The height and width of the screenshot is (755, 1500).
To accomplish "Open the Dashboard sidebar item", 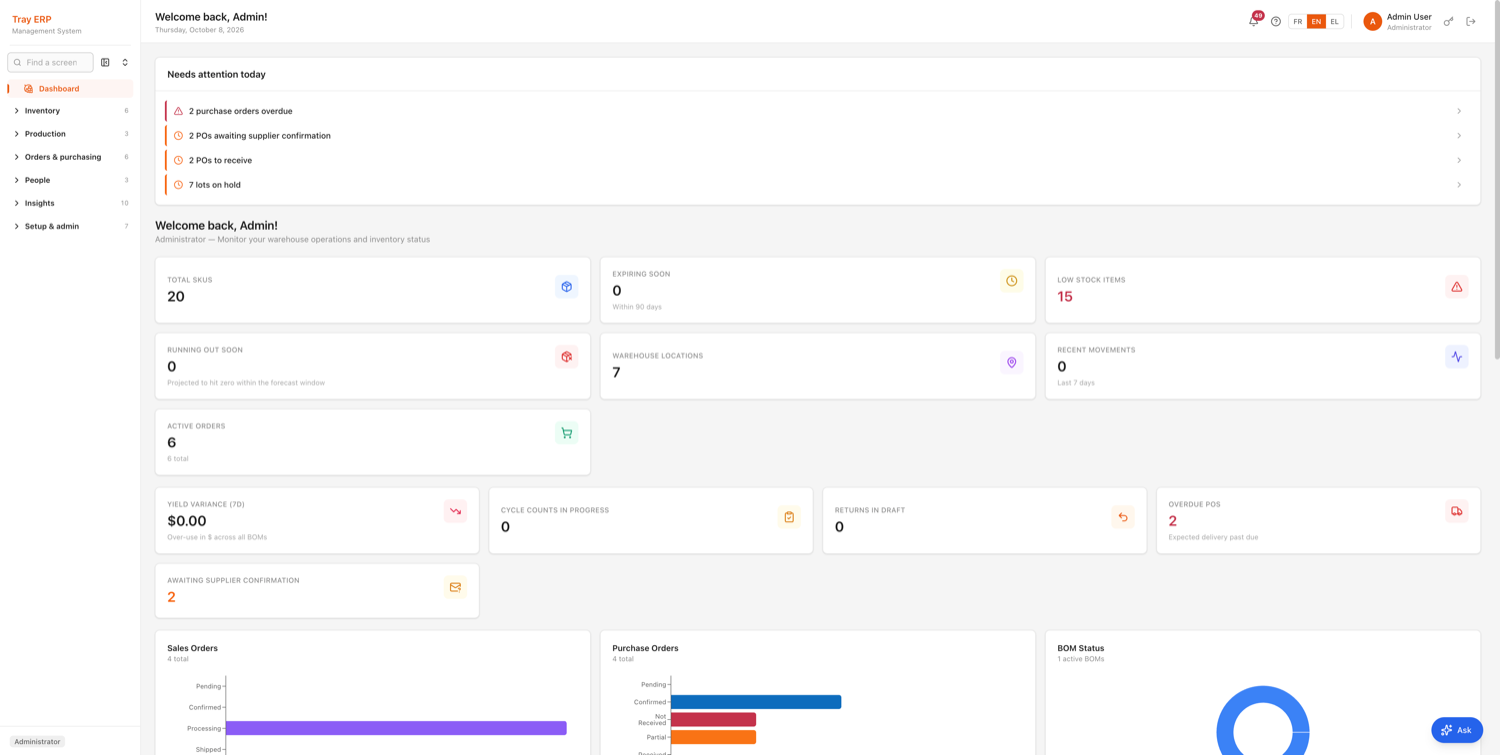I will [x=70, y=88].
